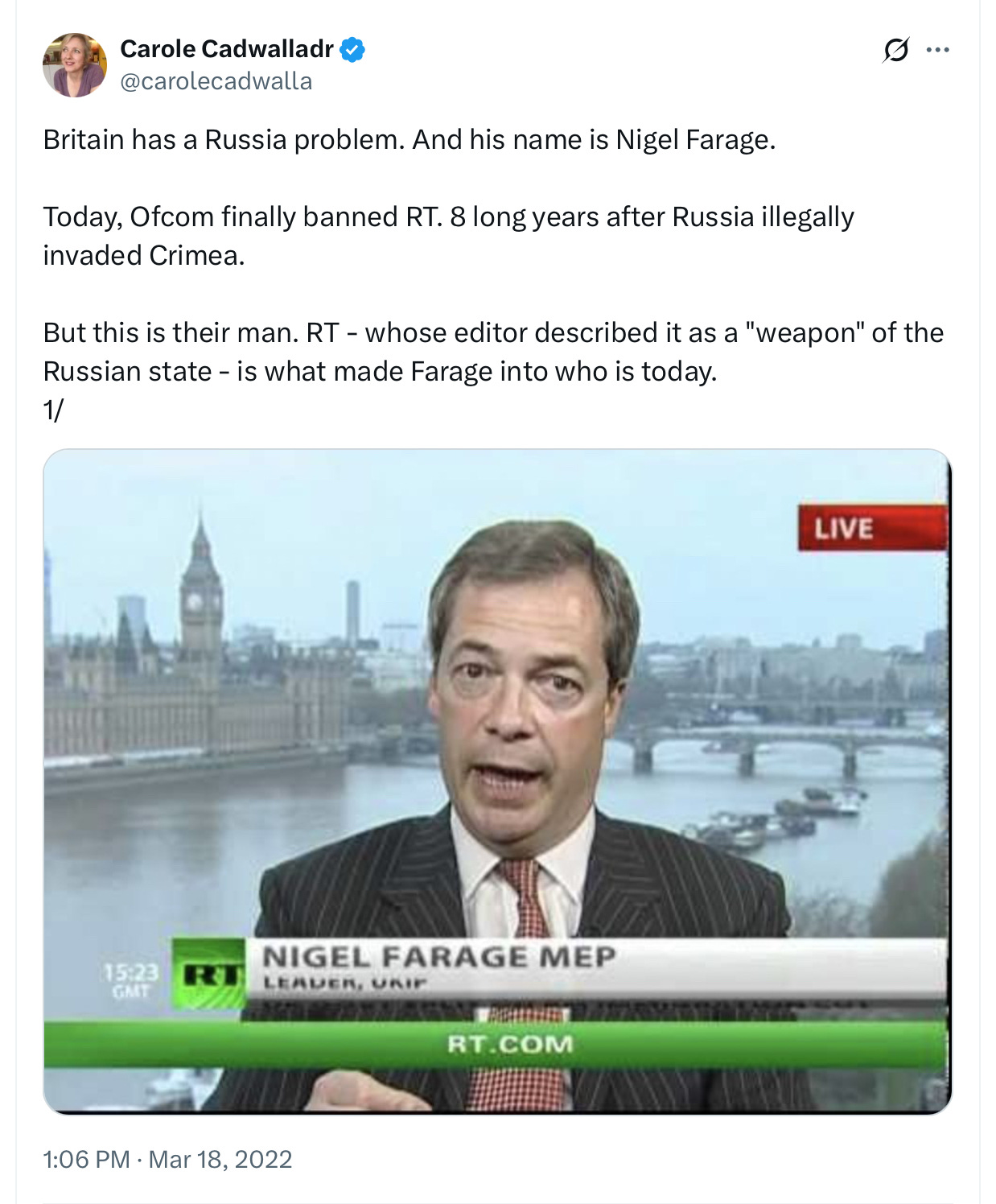Click the green RT logo in image
Image resolution: width=996 pixels, height=1204 pixels.
pos(209,974)
